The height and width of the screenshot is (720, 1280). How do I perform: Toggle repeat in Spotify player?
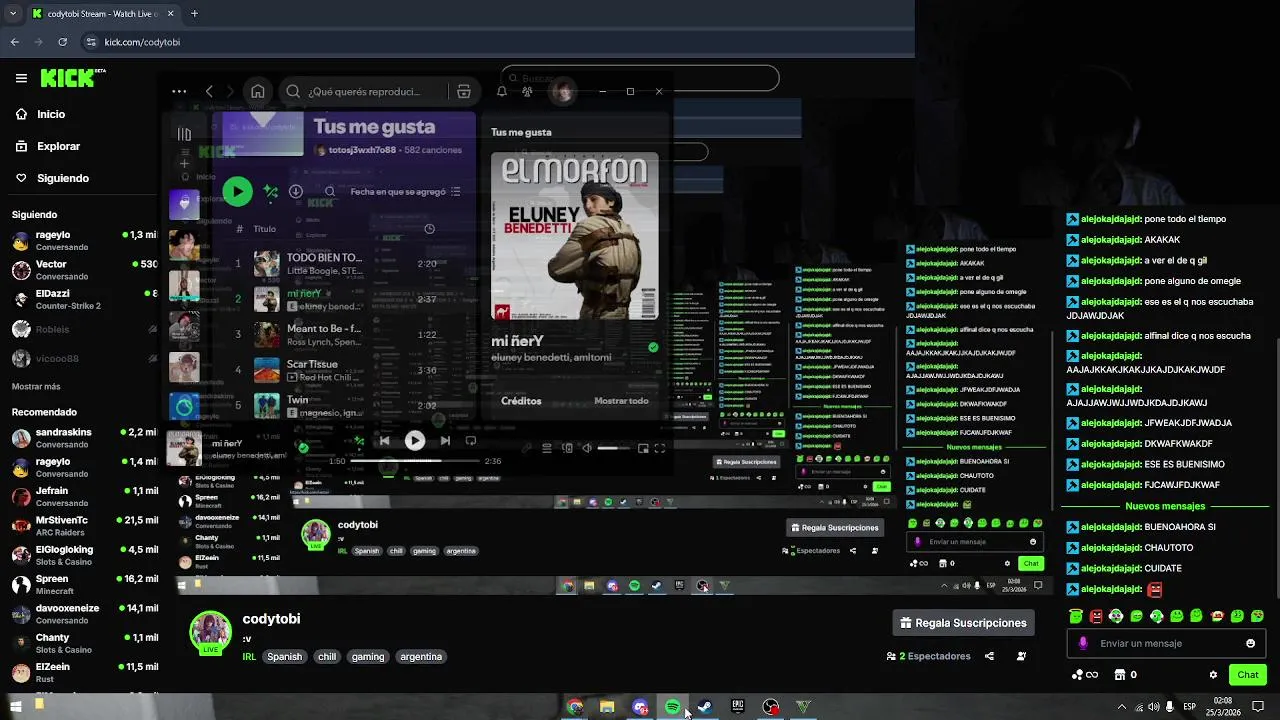tap(471, 440)
